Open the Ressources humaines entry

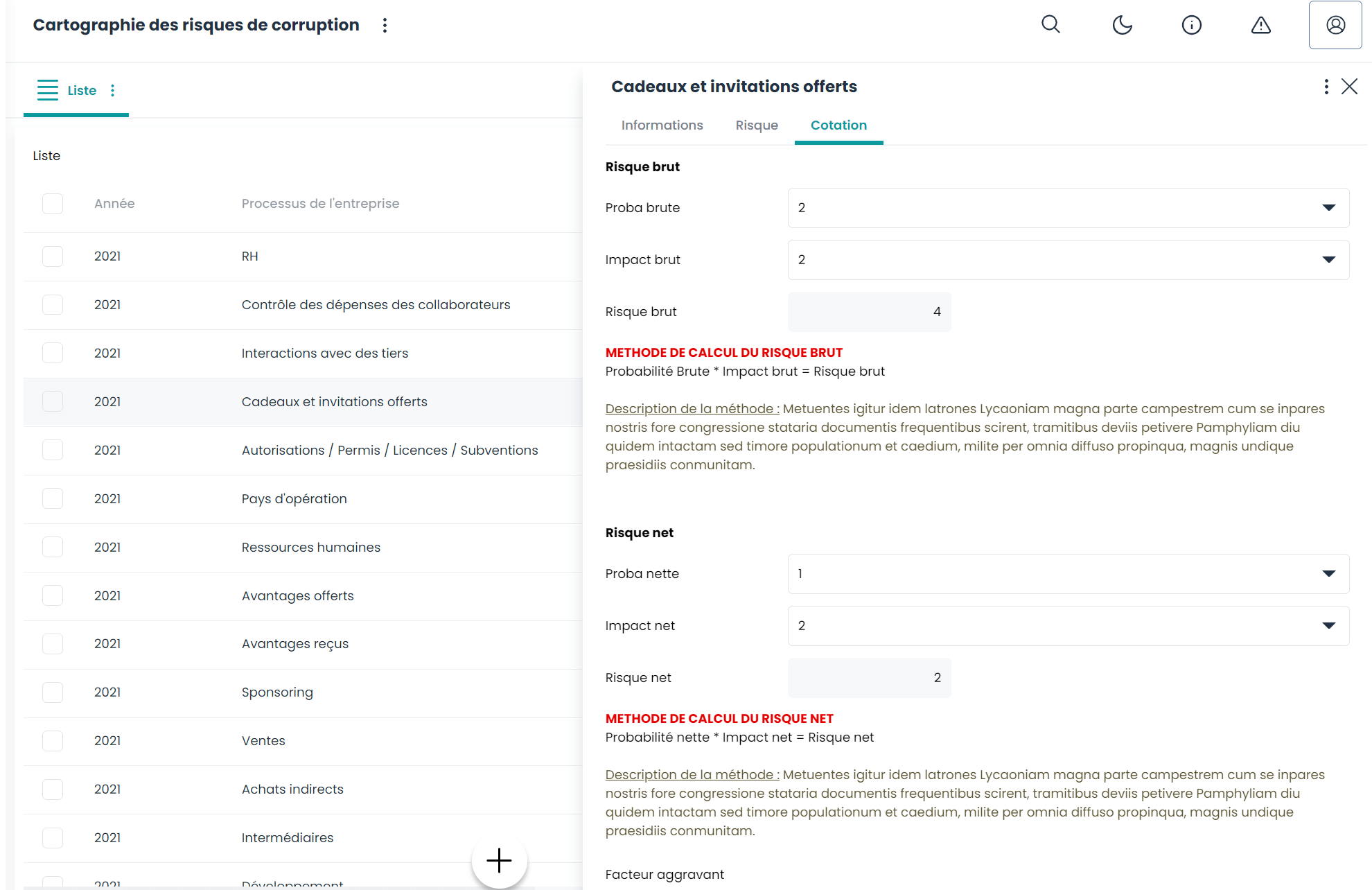coord(310,548)
